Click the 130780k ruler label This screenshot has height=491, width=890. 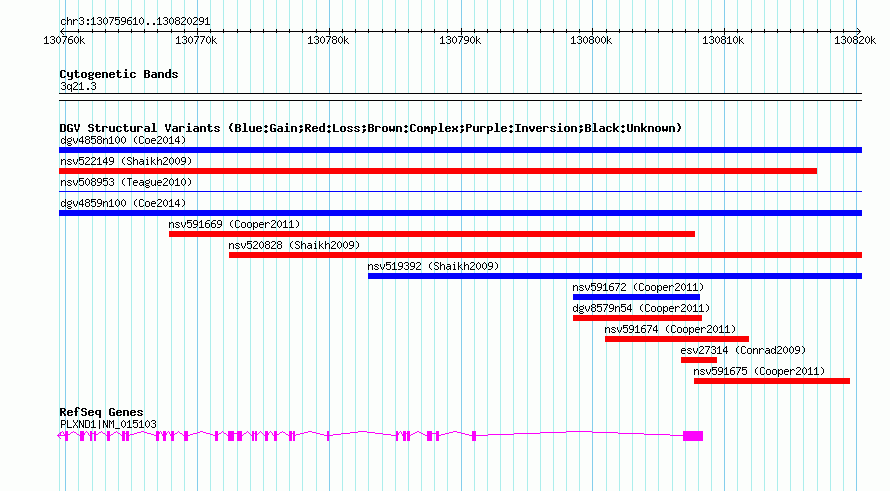[328, 40]
